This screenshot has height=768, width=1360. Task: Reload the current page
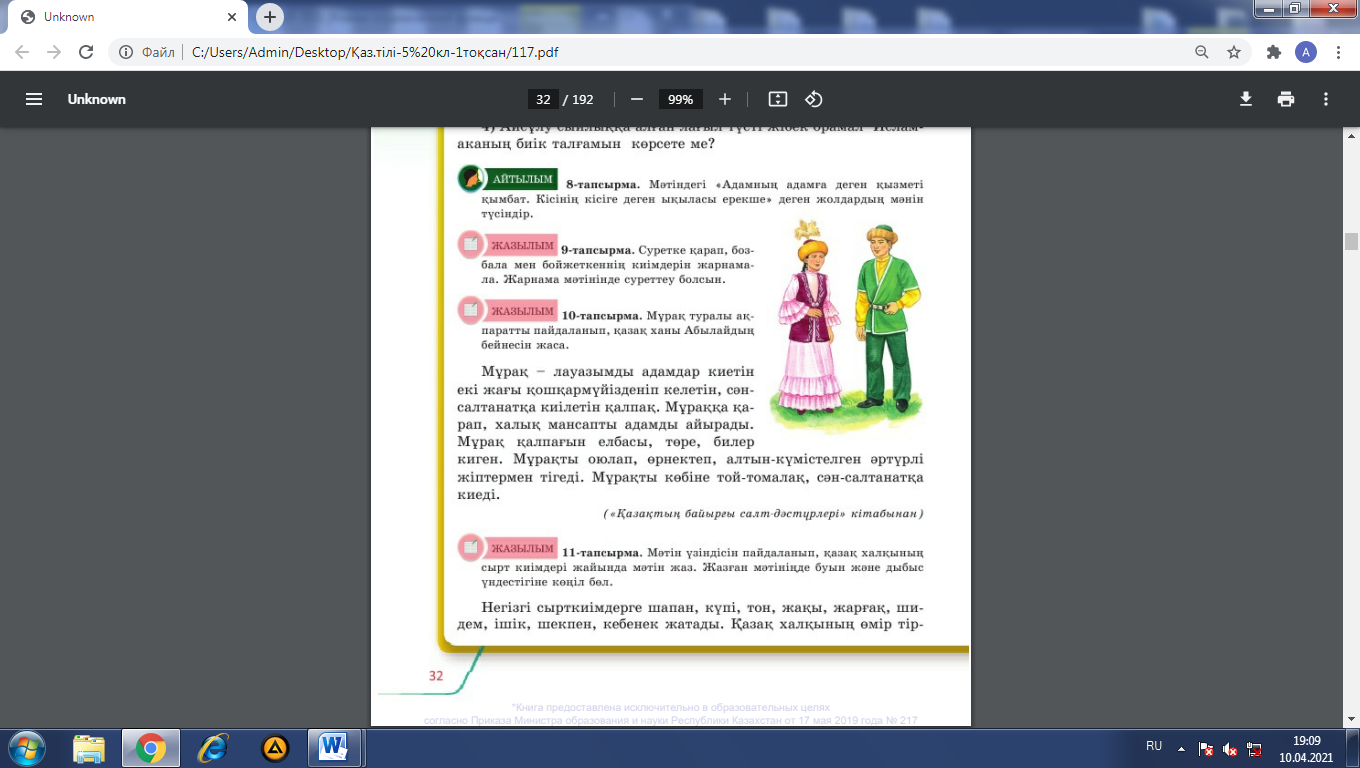click(x=86, y=52)
